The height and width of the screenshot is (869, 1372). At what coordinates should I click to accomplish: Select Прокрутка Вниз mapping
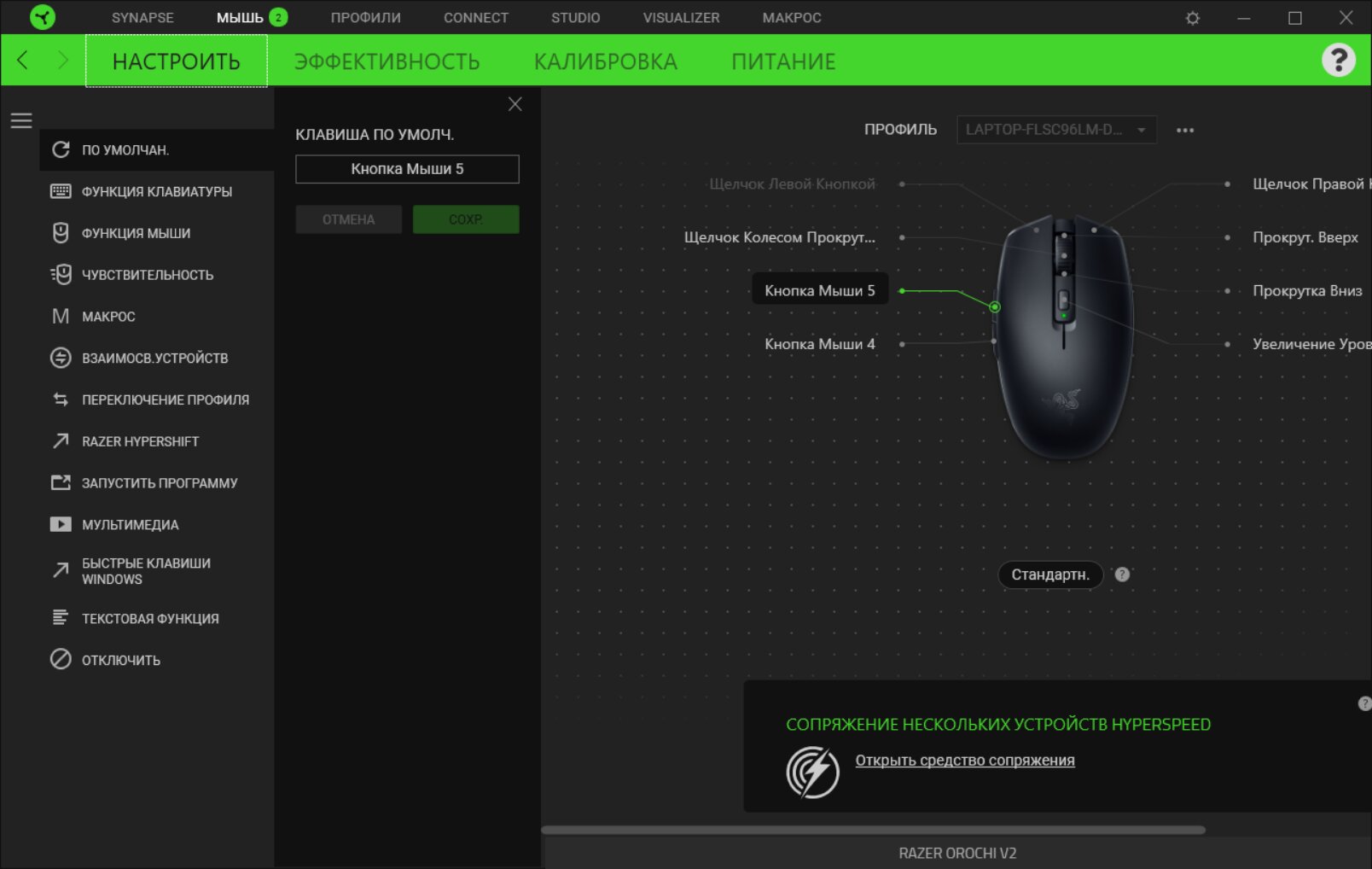tap(1307, 290)
